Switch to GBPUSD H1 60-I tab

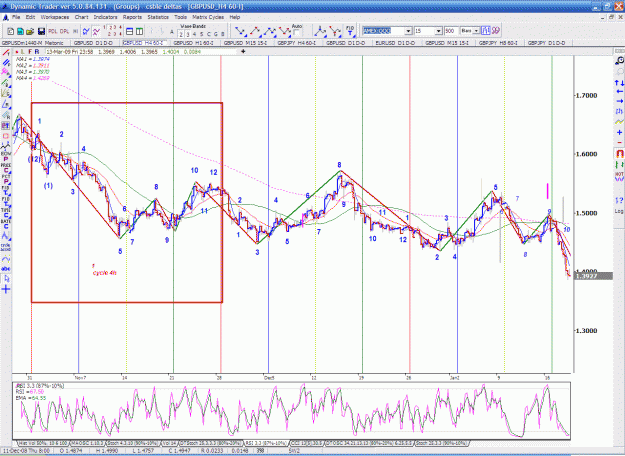click(194, 43)
